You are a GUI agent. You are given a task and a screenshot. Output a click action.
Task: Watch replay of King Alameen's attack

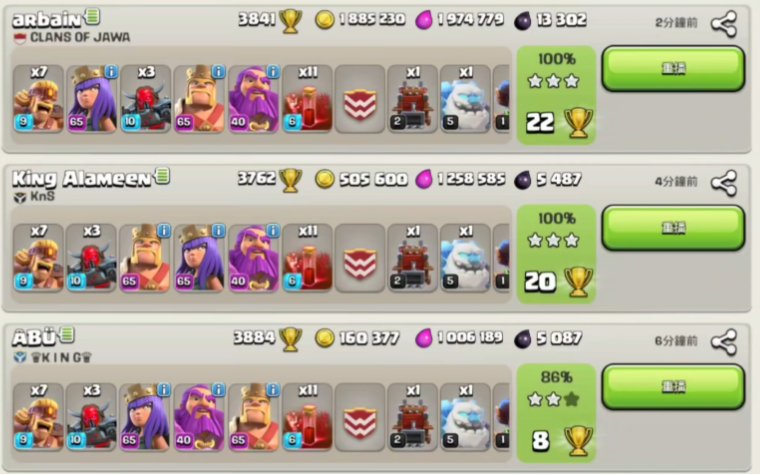pyautogui.click(x=673, y=227)
